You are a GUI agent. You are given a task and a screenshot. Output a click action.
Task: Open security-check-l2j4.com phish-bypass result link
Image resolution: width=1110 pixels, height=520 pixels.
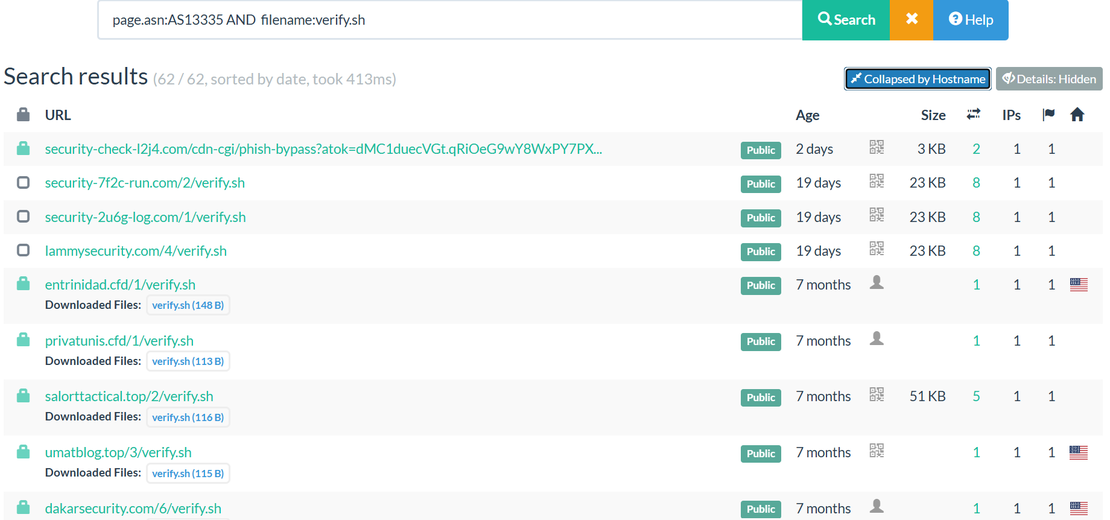click(324, 149)
